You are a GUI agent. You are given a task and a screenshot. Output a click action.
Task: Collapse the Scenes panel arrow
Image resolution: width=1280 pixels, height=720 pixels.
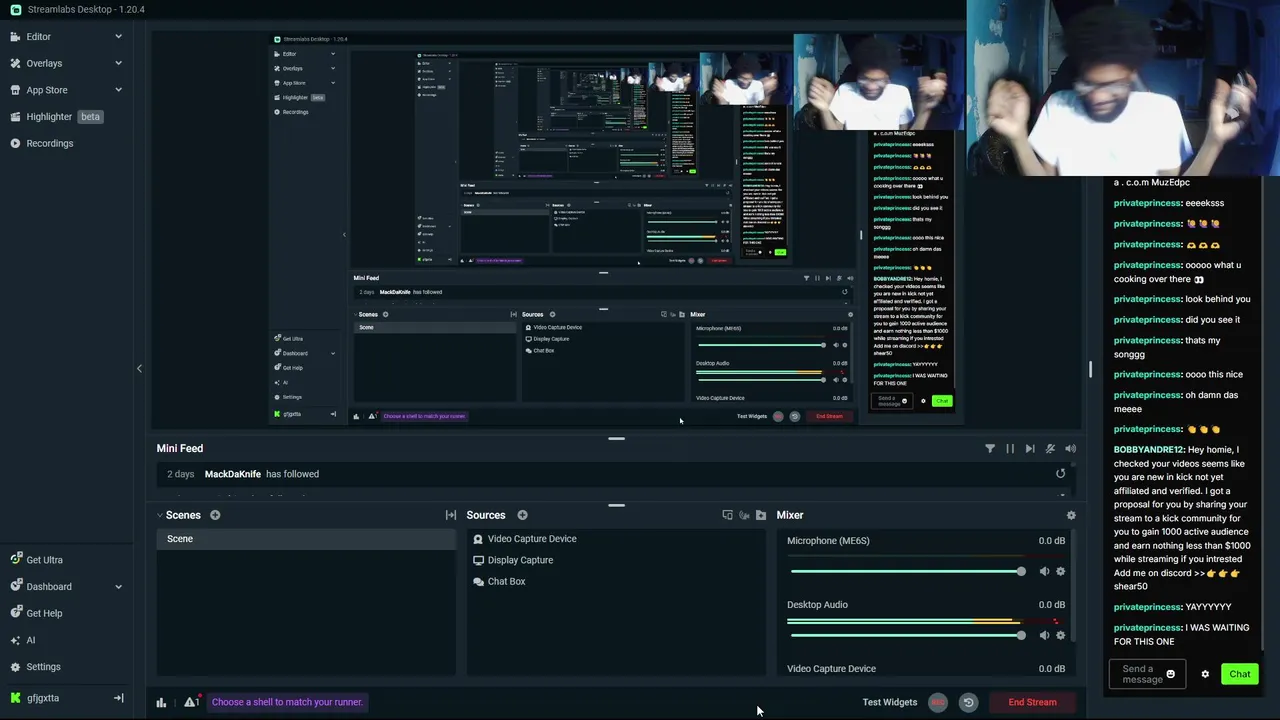click(x=159, y=515)
